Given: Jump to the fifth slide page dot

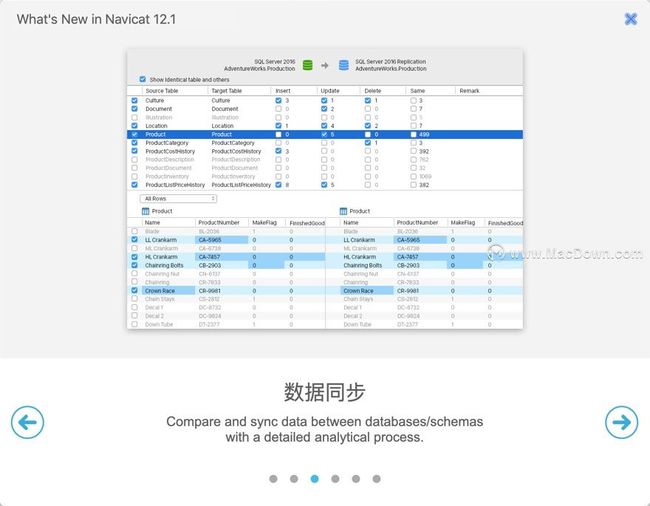Looking at the screenshot, I should tap(356, 479).
